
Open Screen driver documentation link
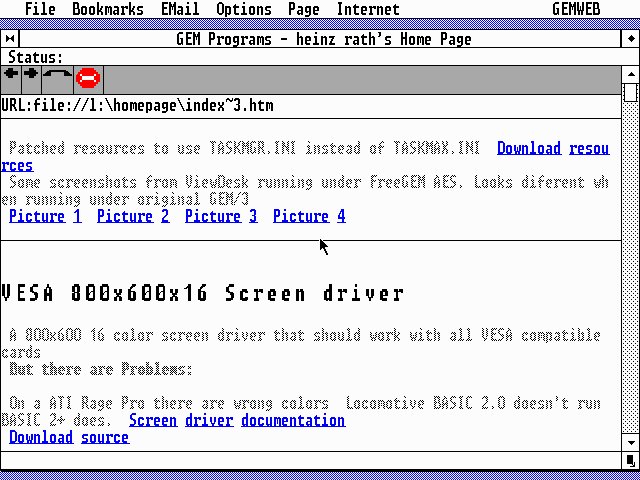tap(237, 420)
